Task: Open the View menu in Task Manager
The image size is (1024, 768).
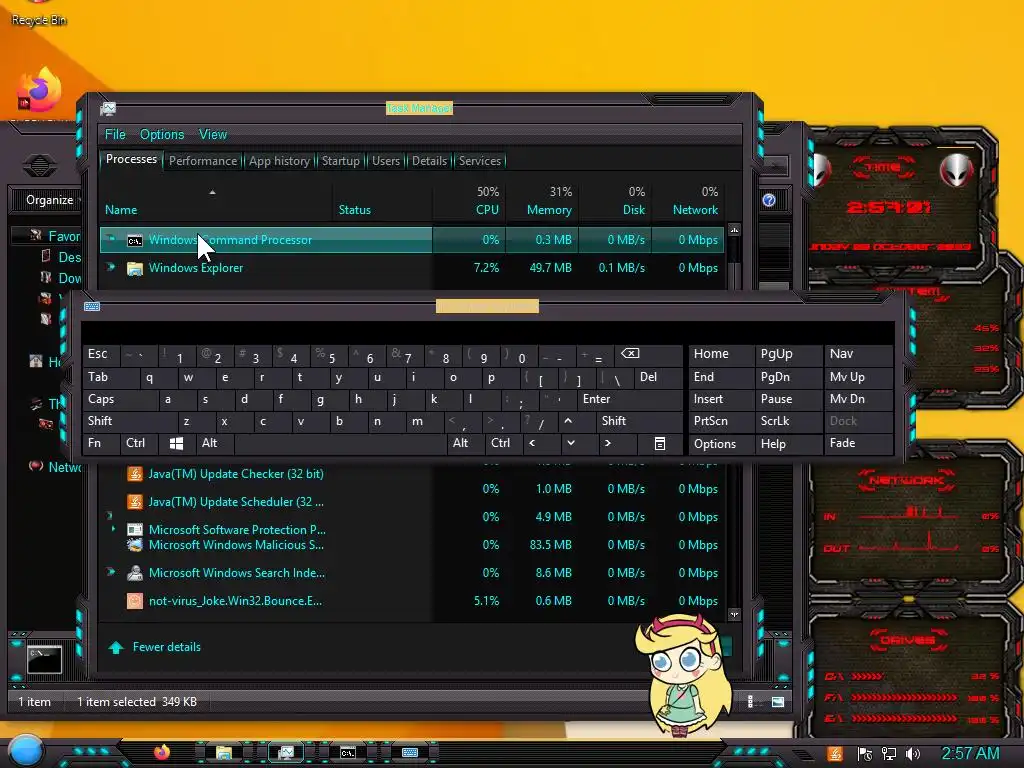Action: point(213,135)
